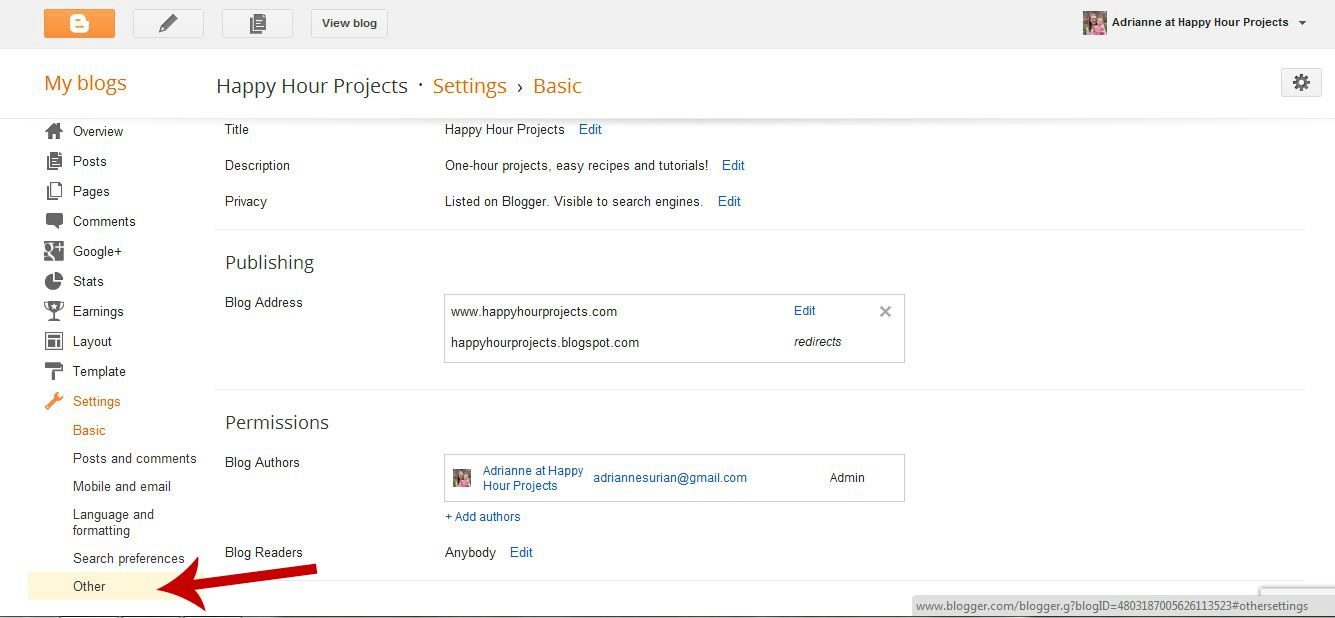Viewport: 1335px width, 618px height.
Task: Open Earnings section
Action: coord(98,311)
